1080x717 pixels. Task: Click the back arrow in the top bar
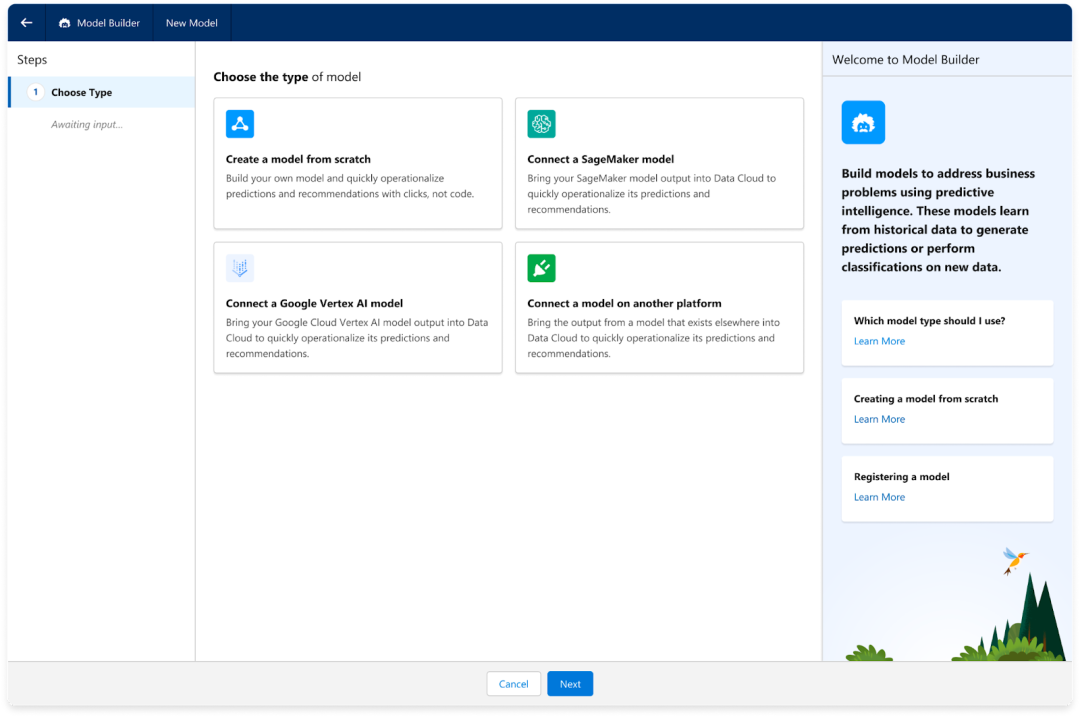tap(24, 22)
